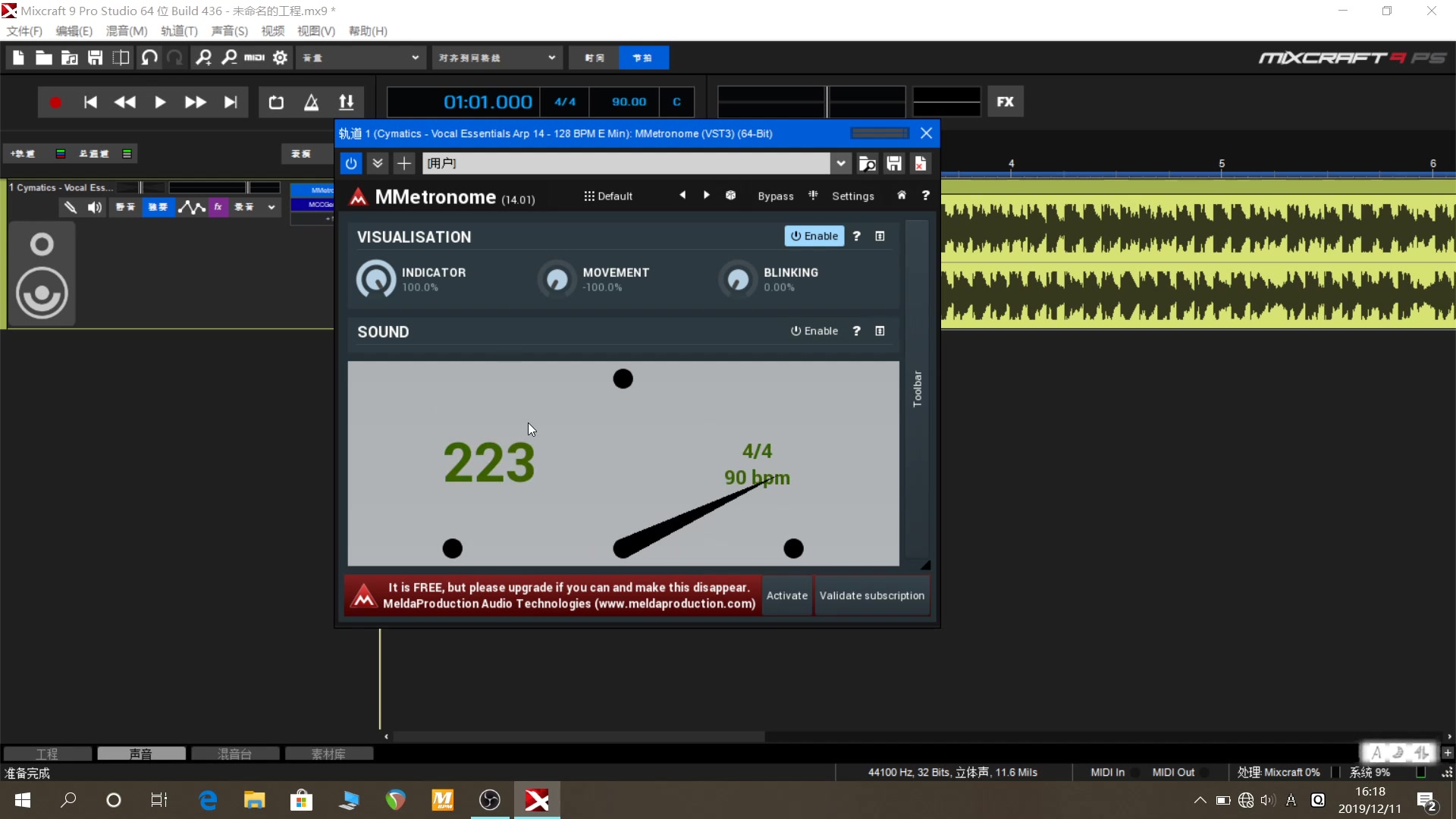Click the load sound file icon

point(70,58)
